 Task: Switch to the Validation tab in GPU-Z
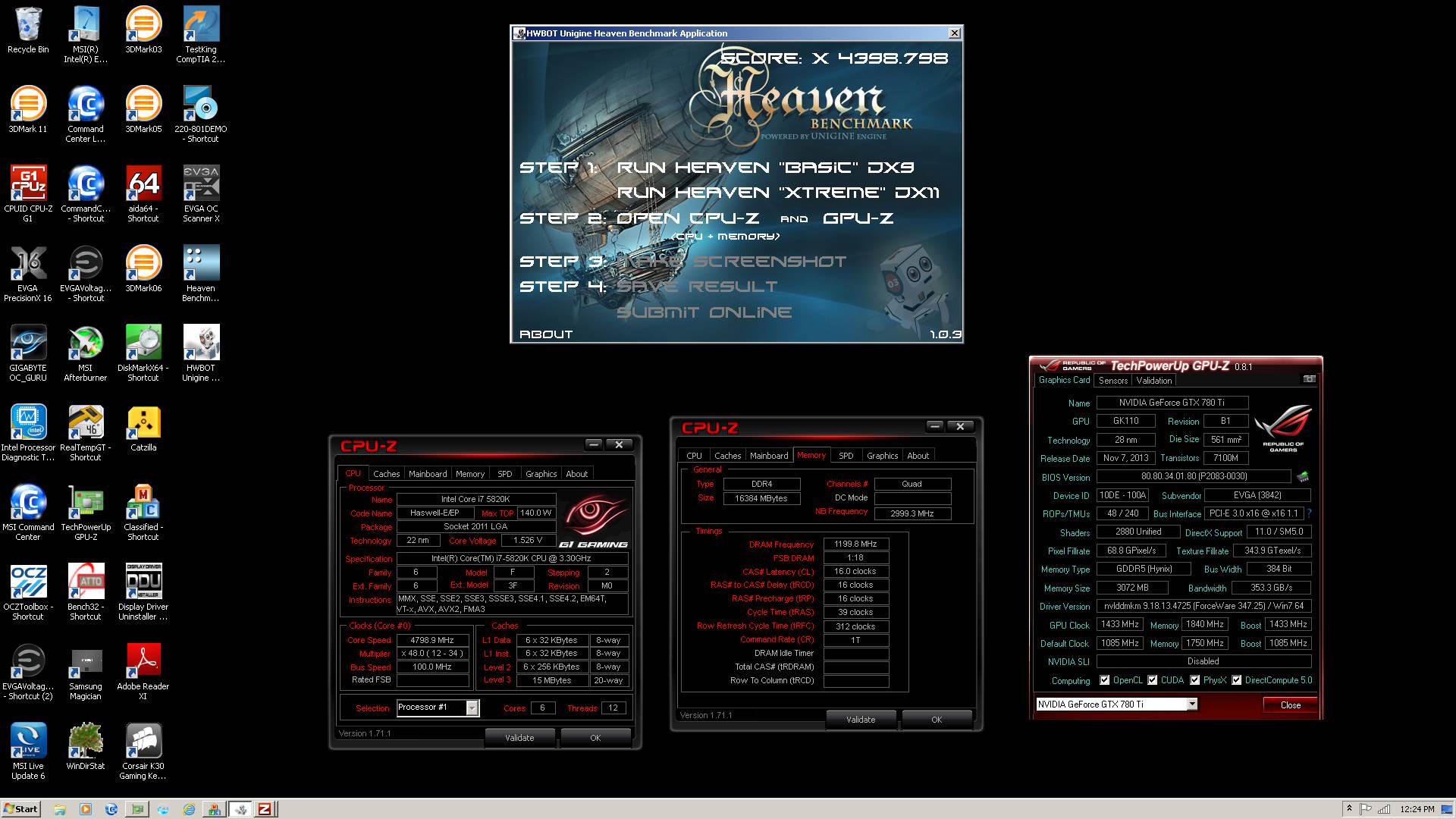pos(1153,380)
